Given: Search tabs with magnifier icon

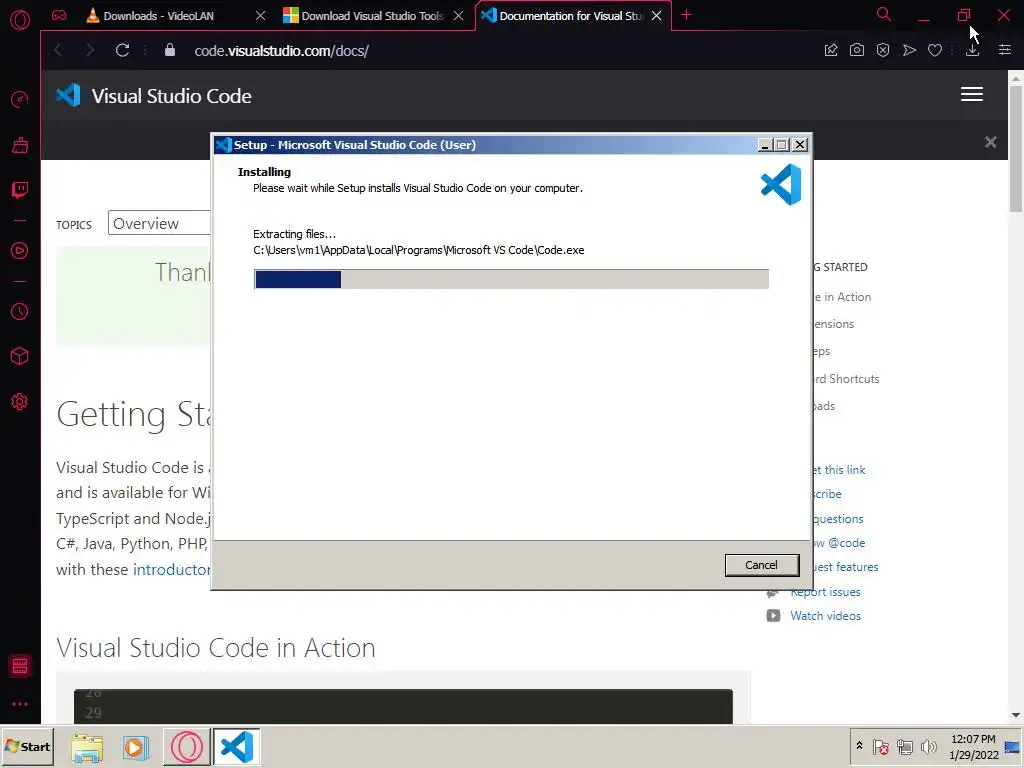Looking at the screenshot, I should click(x=884, y=14).
